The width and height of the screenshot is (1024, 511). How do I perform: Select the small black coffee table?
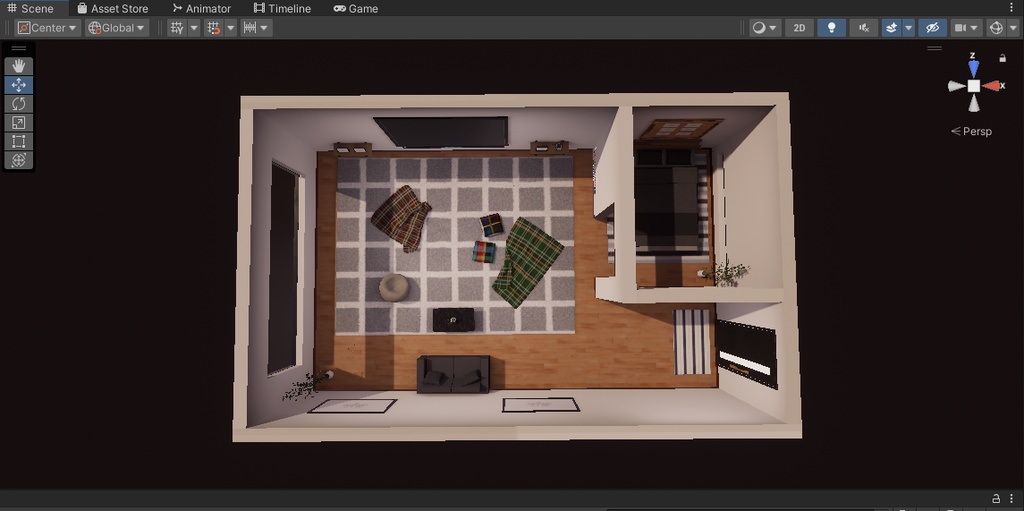tap(453, 320)
